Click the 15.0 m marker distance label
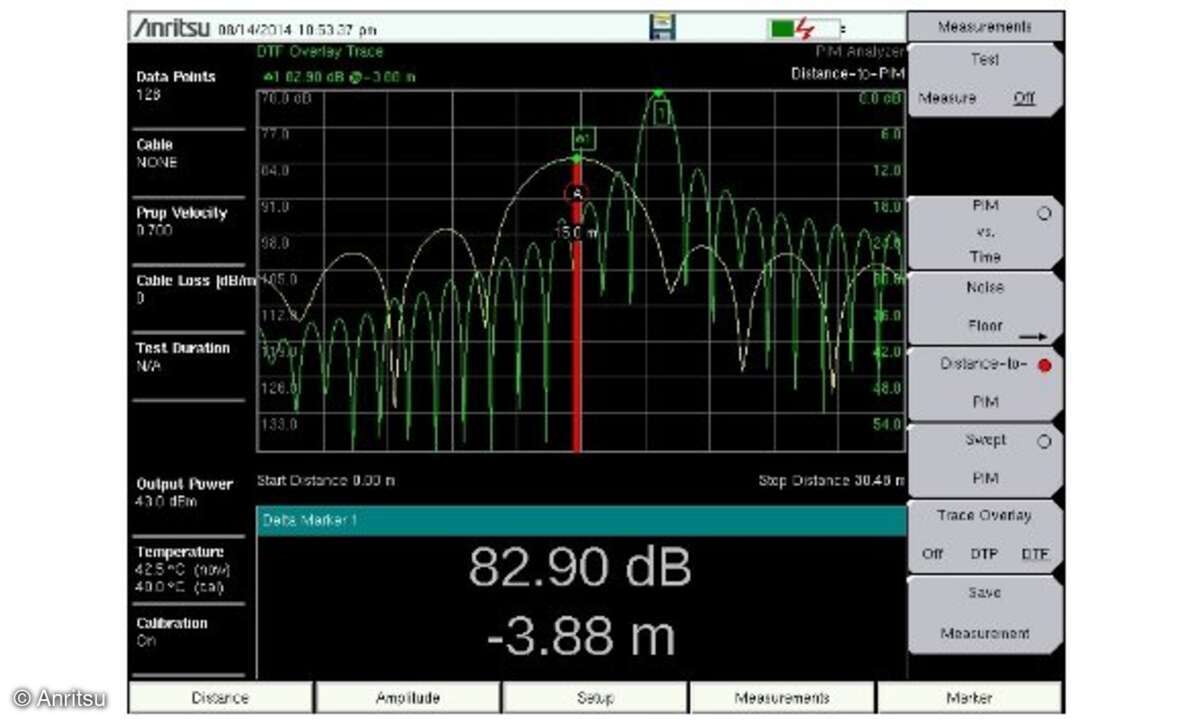 pyautogui.click(x=577, y=232)
